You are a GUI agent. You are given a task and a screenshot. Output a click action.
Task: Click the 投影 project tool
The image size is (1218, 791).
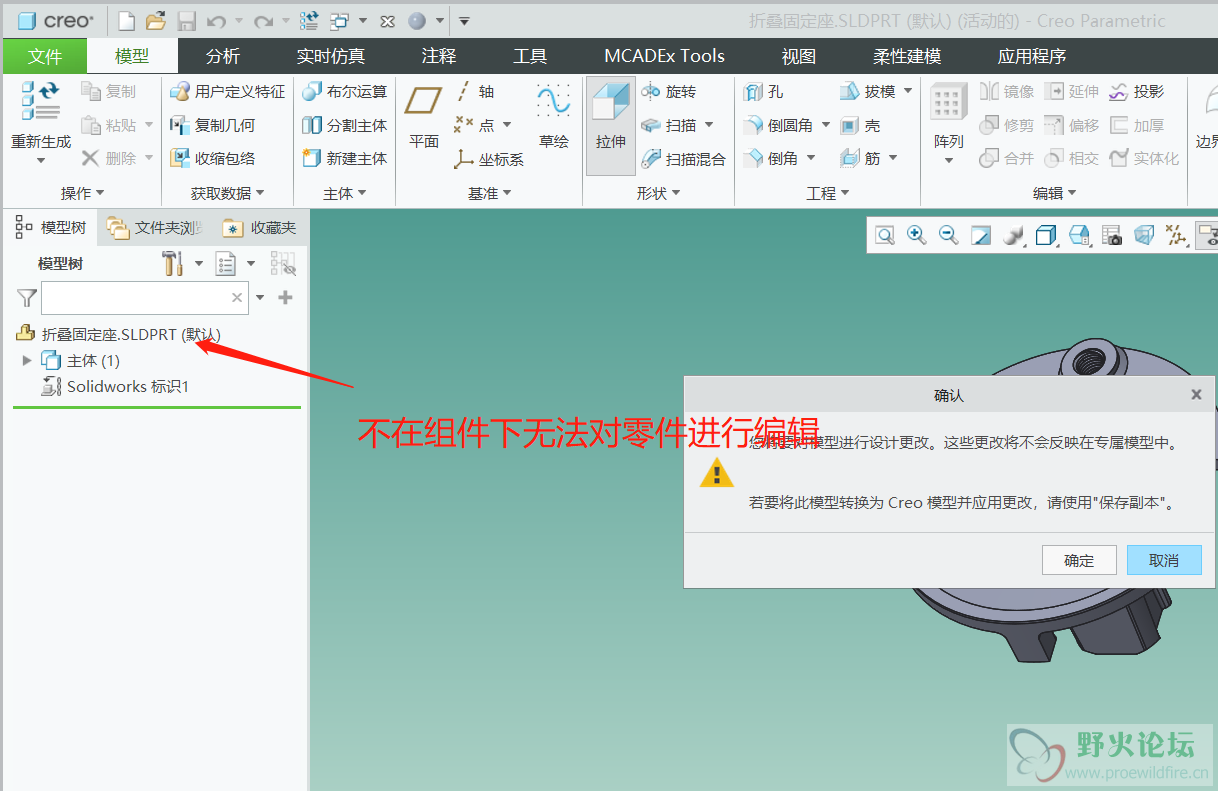[x=1137, y=92]
